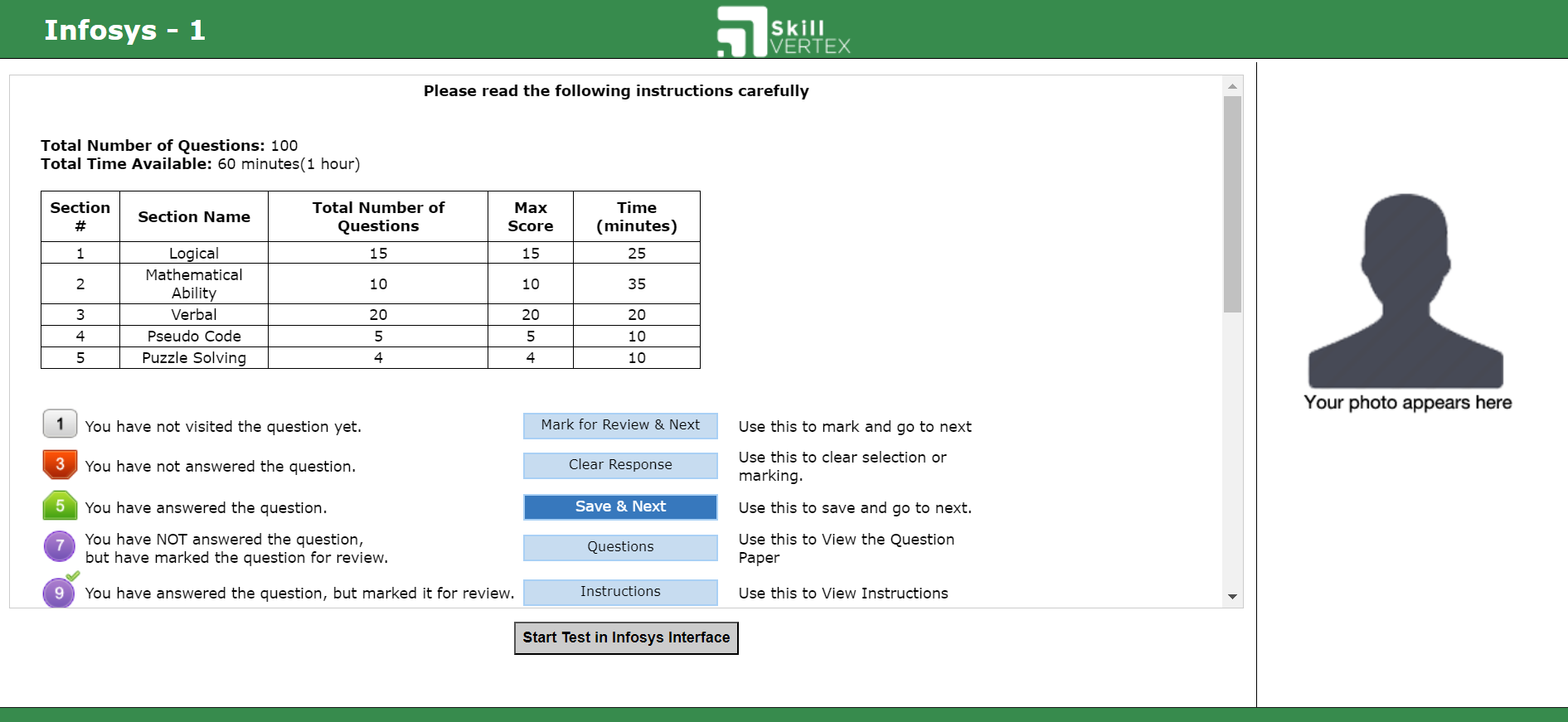
Task: Click the green answered status icon 5
Action: point(60,506)
